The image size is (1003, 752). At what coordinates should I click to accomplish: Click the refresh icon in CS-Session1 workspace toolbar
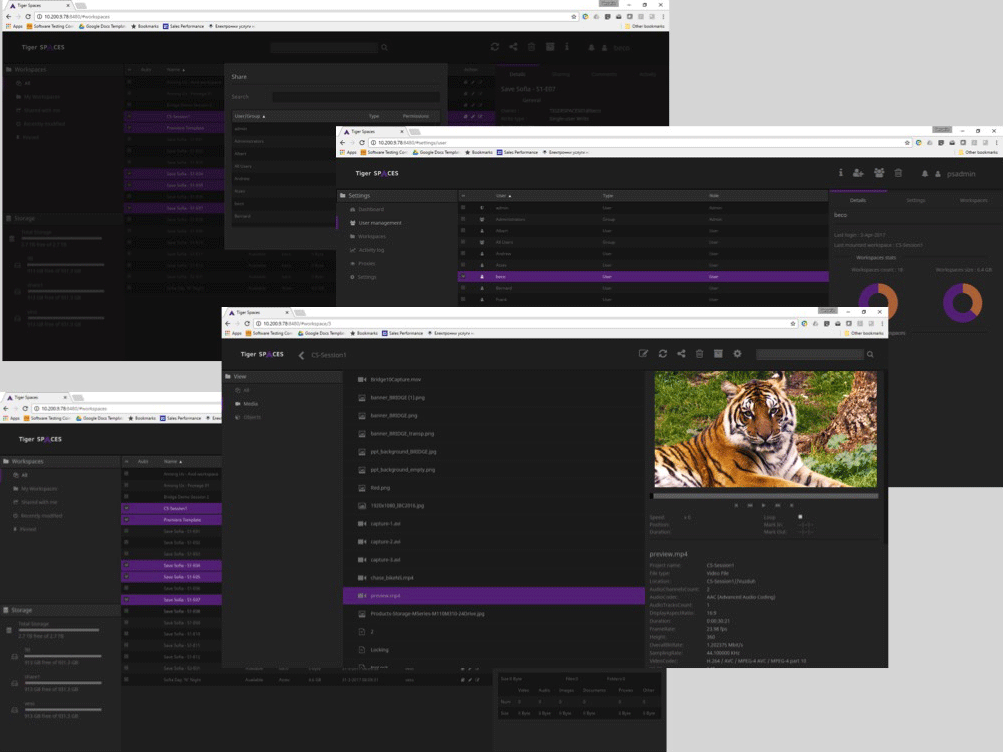(x=663, y=354)
